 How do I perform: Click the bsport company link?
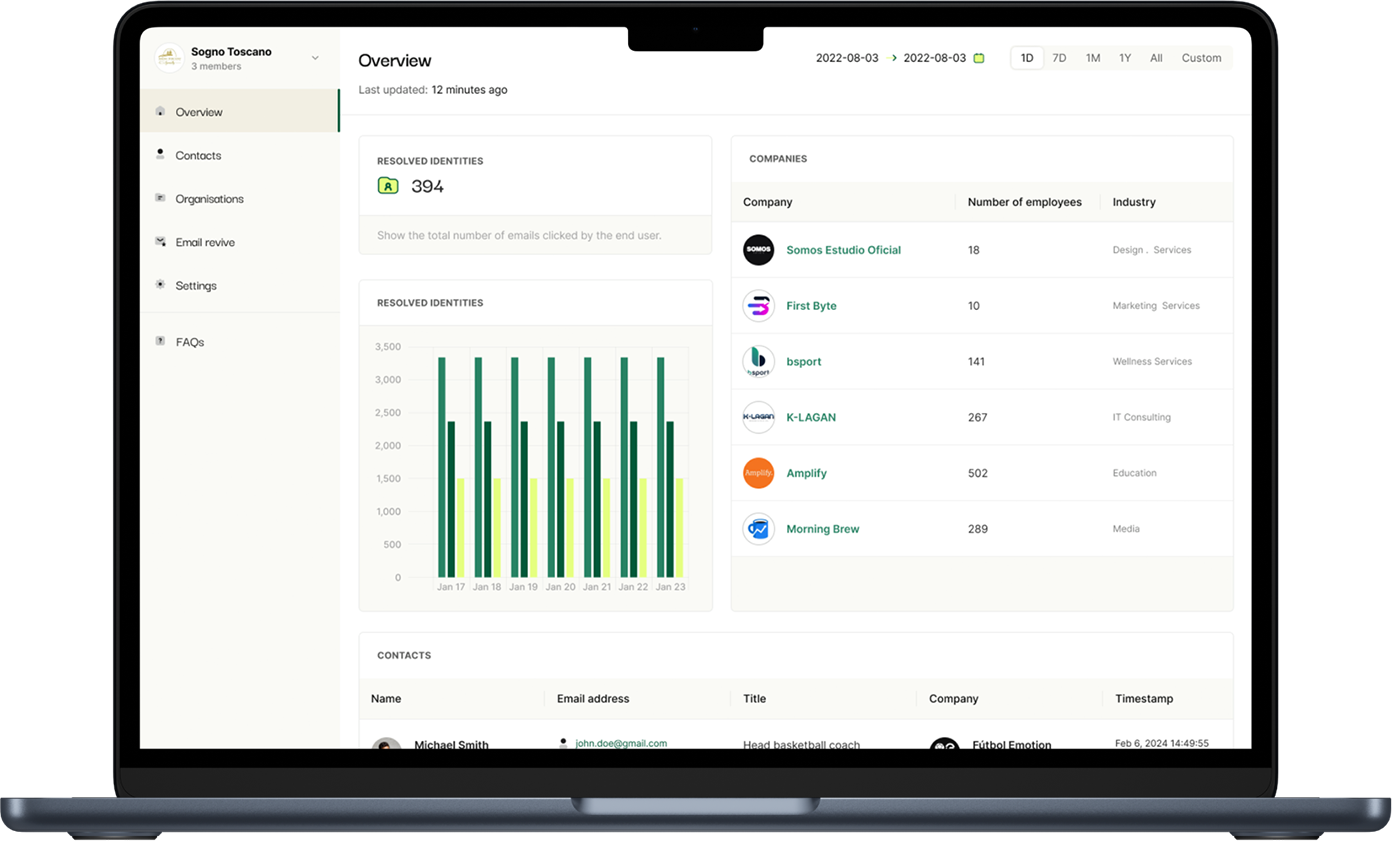pyautogui.click(x=805, y=361)
